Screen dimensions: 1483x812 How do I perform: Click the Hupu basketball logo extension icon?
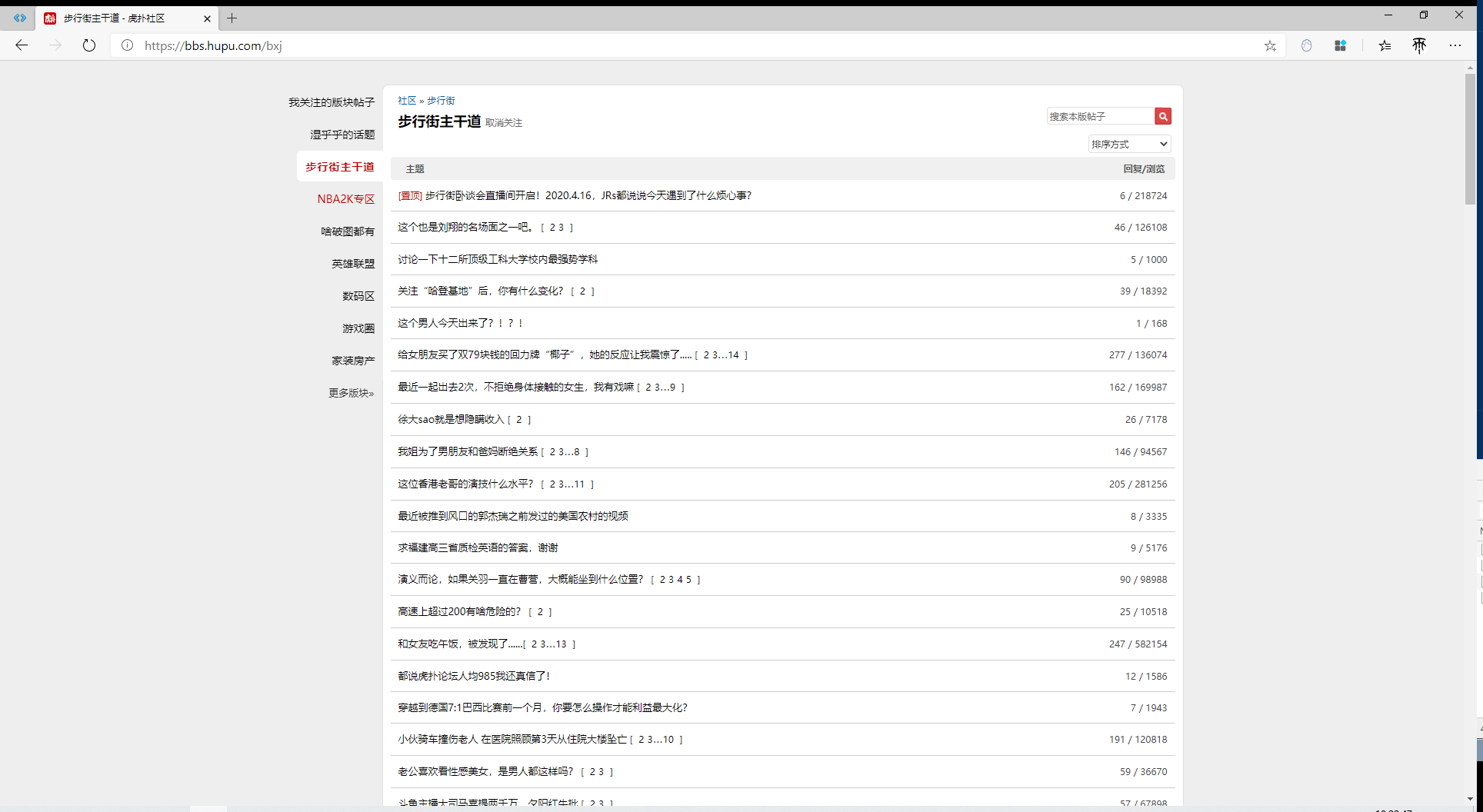(1420, 45)
